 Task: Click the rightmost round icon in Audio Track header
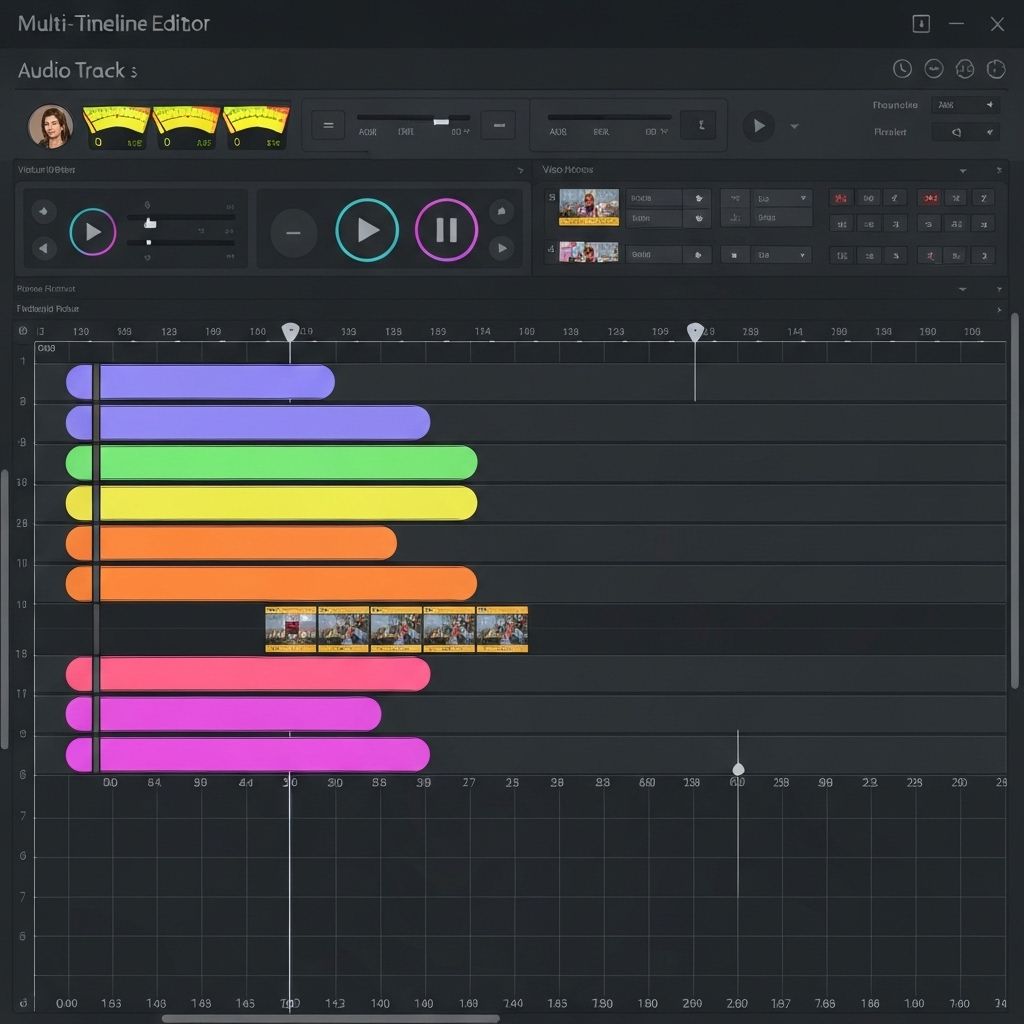[x=995, y=69]
